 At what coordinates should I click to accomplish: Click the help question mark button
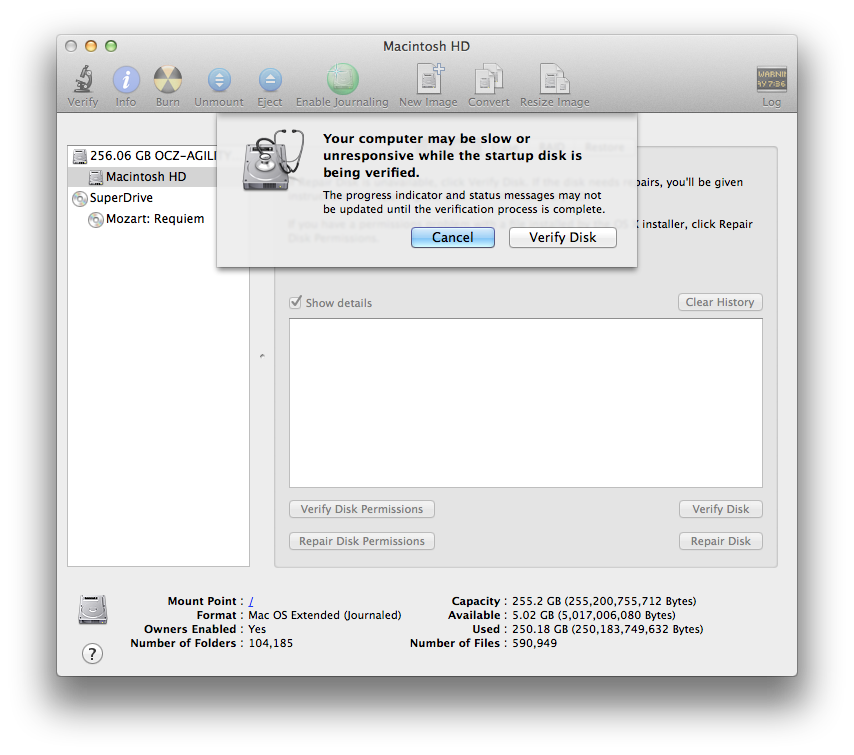(92, 653)
